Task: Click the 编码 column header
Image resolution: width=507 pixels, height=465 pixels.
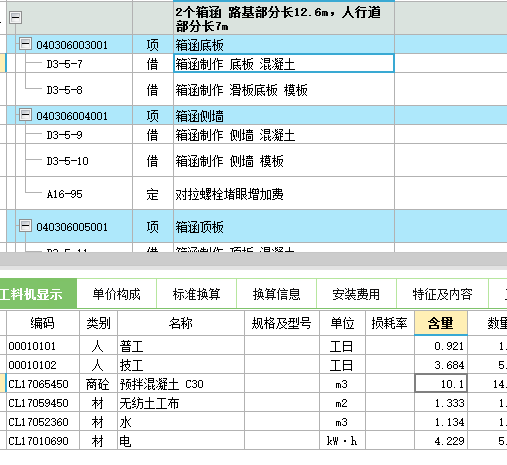Action: tap(43, 323)
